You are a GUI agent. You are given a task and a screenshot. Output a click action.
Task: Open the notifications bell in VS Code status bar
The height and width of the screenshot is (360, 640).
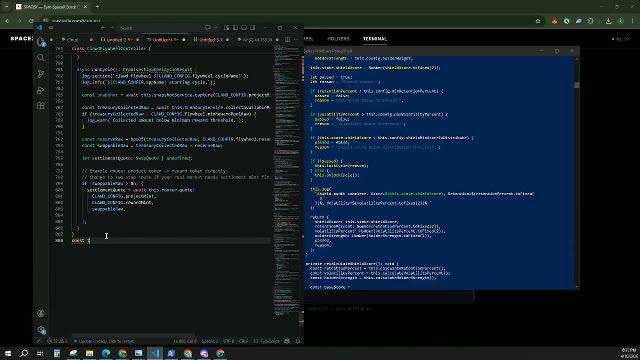(x=298, y=341)
